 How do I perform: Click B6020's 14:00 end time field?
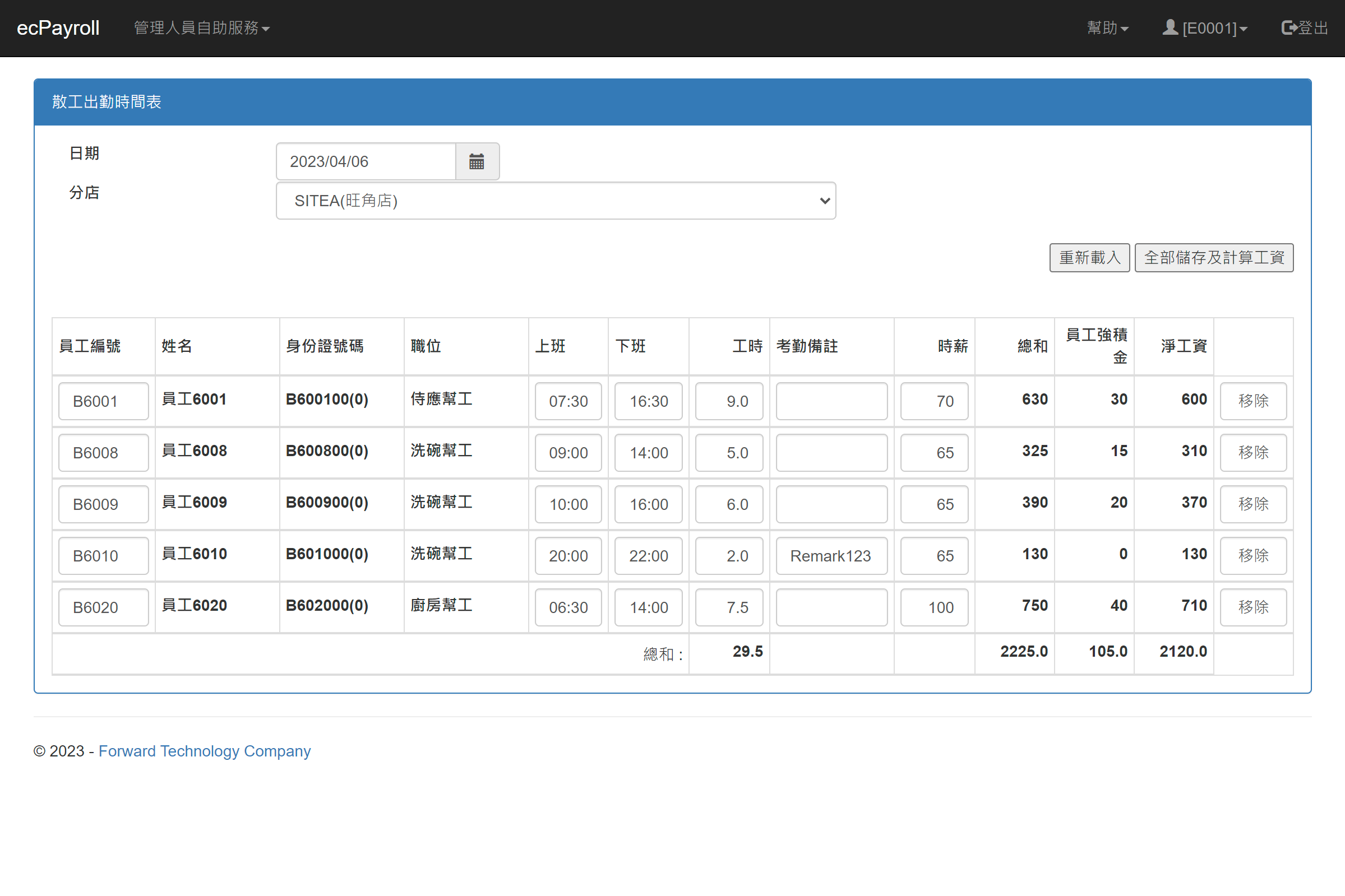(x=648, y=607)
